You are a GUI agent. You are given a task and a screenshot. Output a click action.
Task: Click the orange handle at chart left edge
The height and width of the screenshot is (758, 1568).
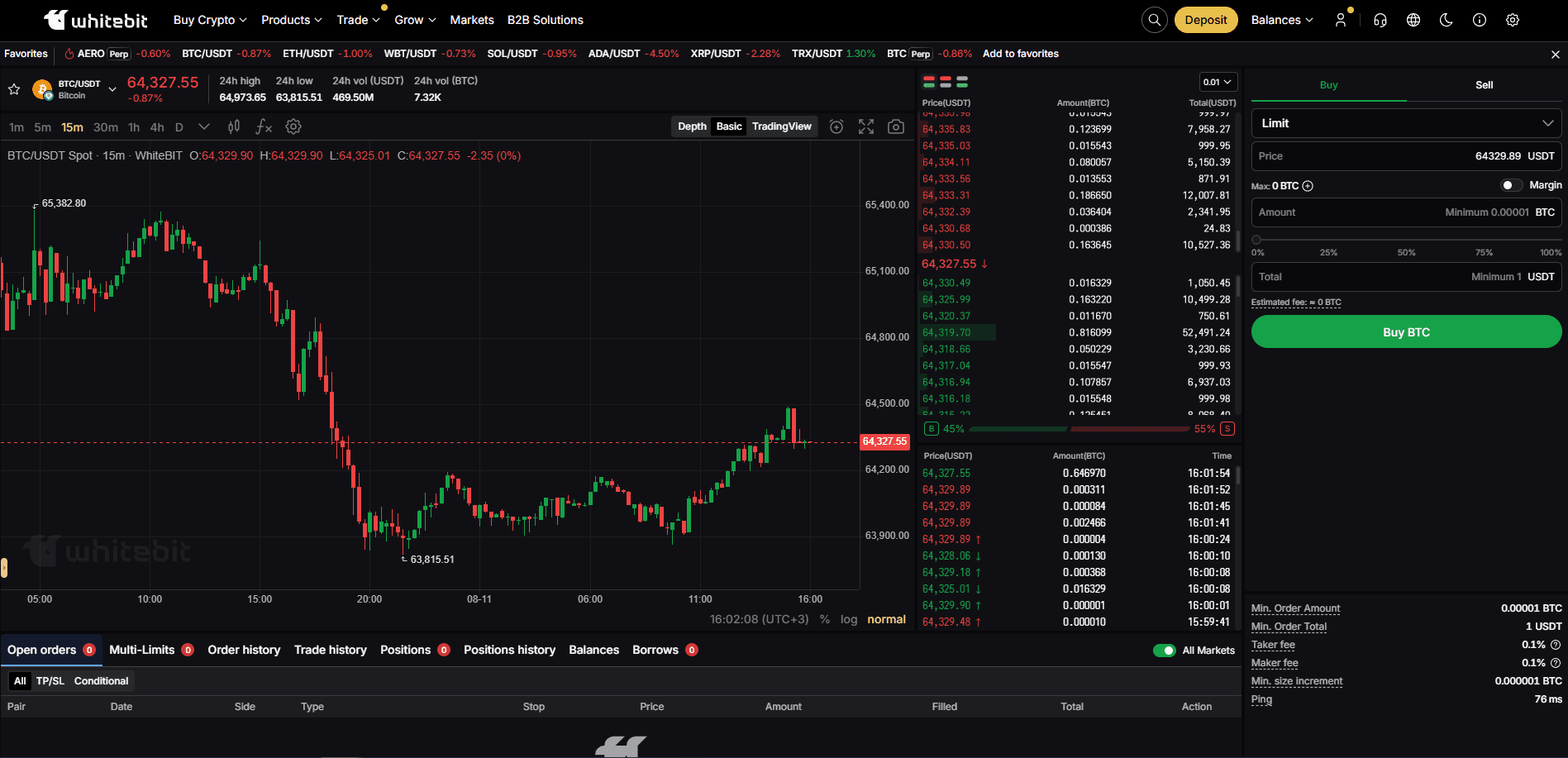point(4,568)
